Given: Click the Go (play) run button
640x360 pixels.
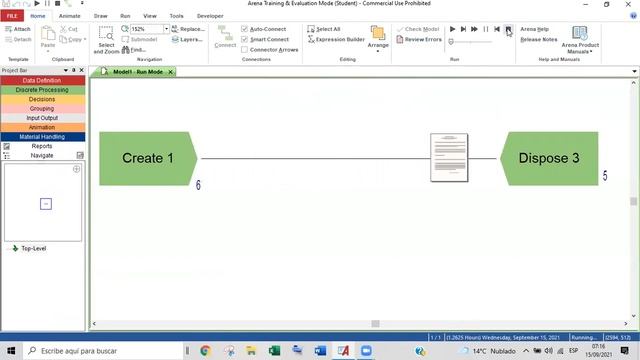Looking at the screenshot, I should pyautogui.click(x=452, y=29).
